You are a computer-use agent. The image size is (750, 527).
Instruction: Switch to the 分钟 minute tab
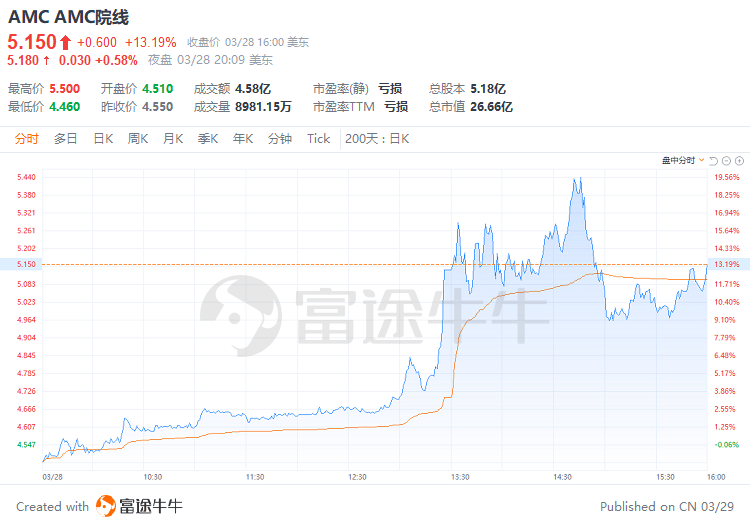[x=280, y=139]
